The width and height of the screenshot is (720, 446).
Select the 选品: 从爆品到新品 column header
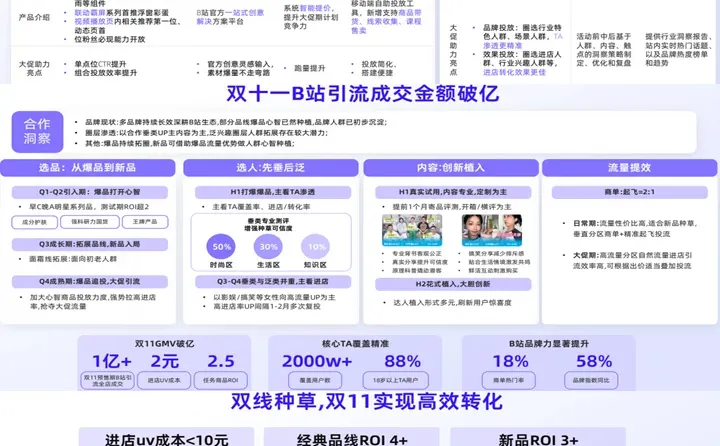tap(87, 168)
